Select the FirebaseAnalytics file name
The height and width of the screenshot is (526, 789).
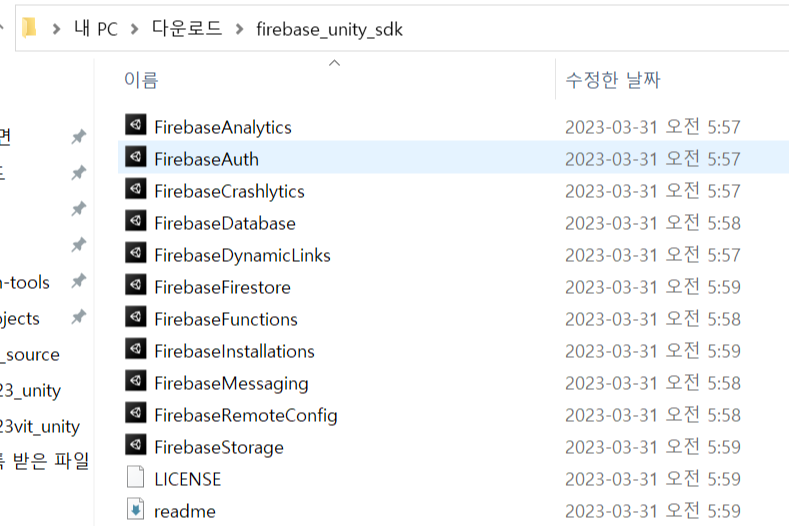(x=223, y=127)
